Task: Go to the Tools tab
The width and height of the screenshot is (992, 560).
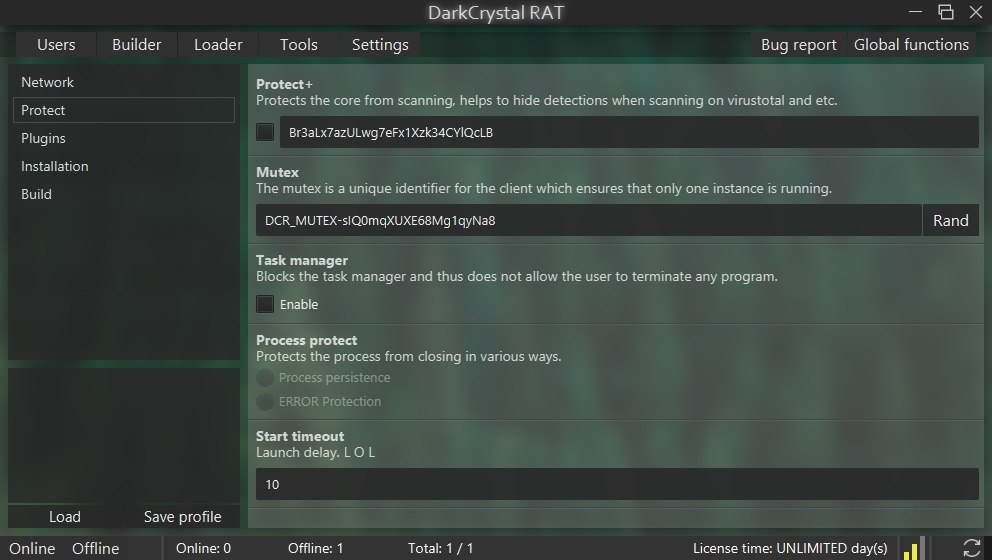Action: click(299, 45)
